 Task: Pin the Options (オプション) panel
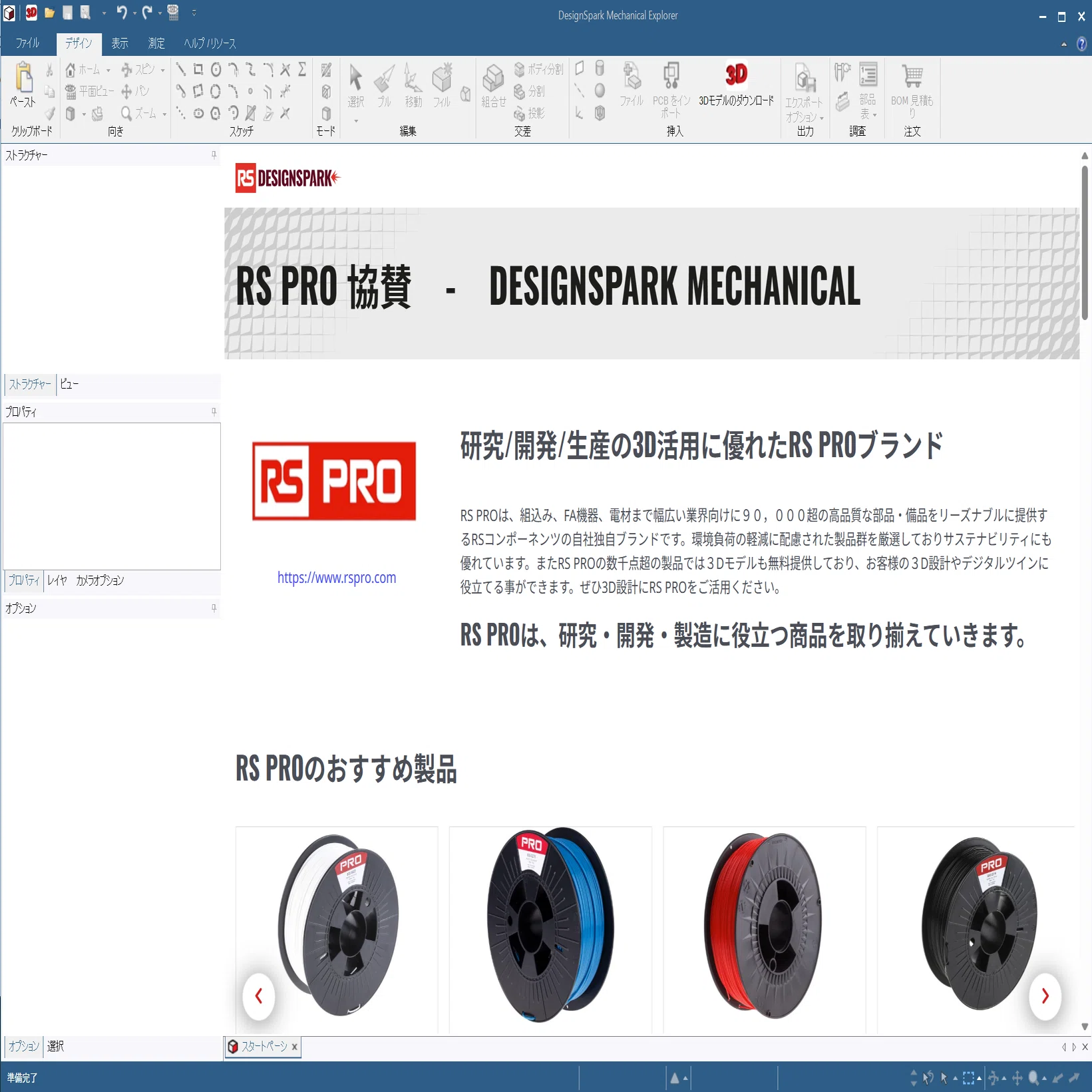coord(214,608)
